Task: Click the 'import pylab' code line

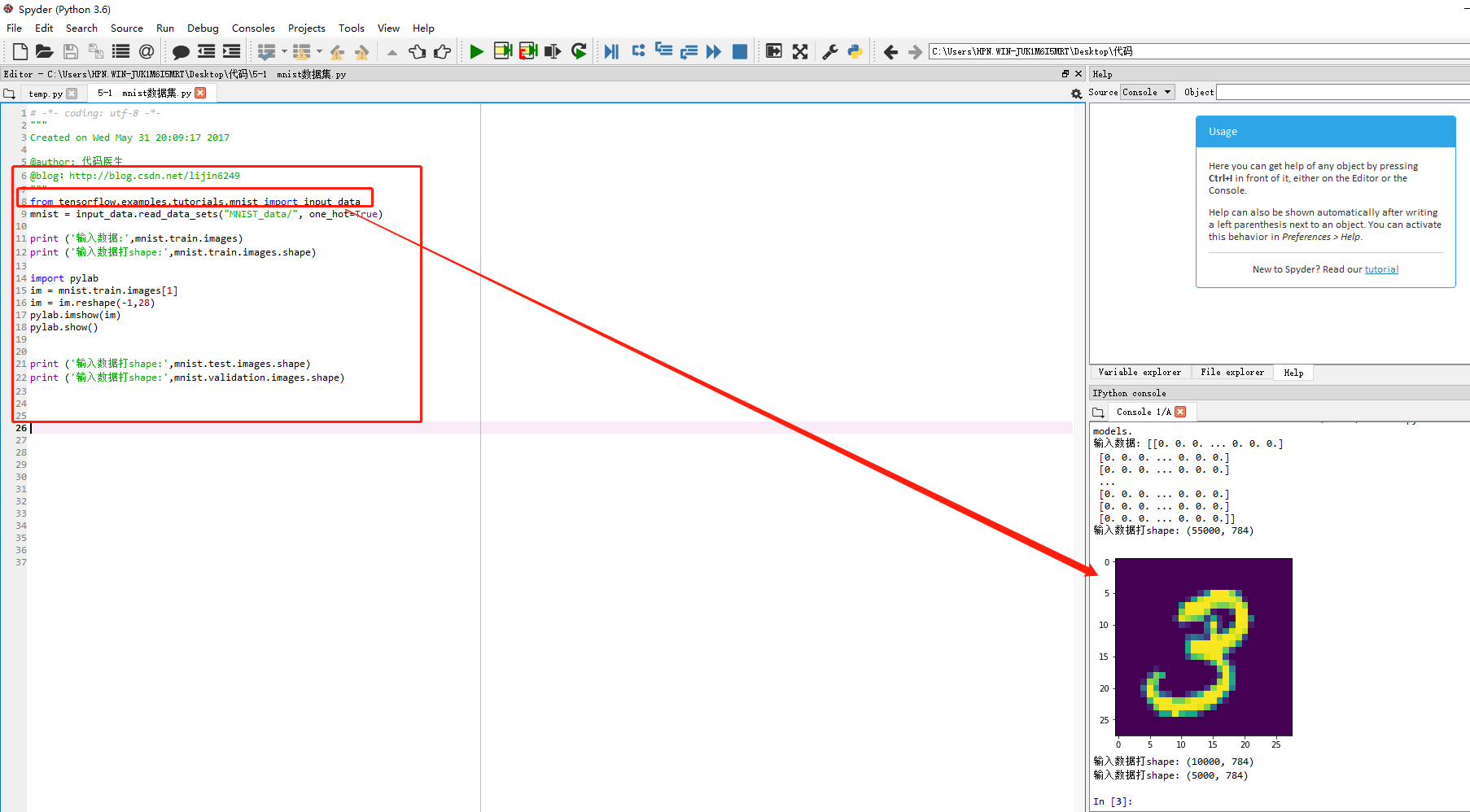Action: point(64,278)
